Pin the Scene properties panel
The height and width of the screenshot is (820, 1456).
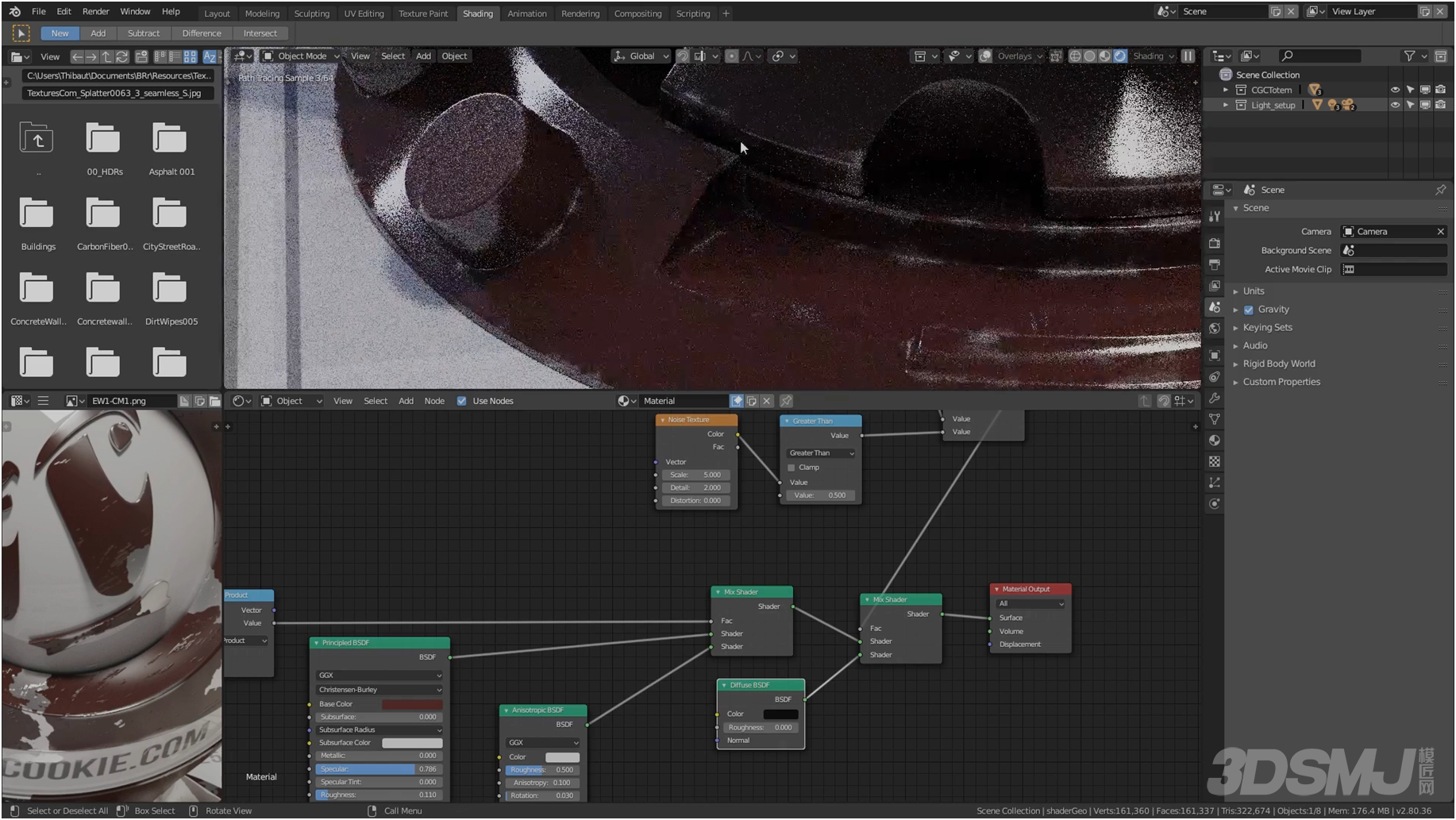pos(1440,190)
